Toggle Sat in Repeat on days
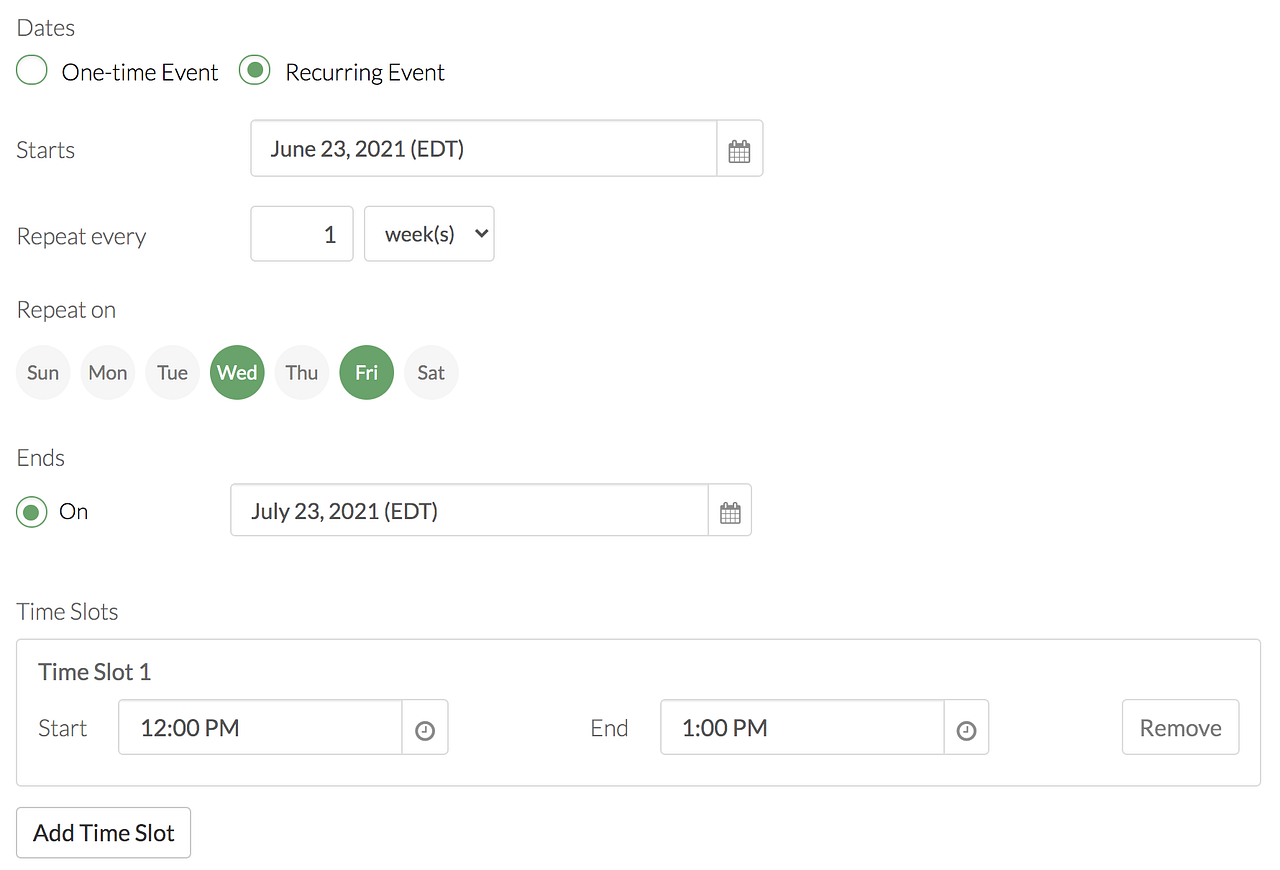This screenshot has width=1280, height=870. point(431,373)
